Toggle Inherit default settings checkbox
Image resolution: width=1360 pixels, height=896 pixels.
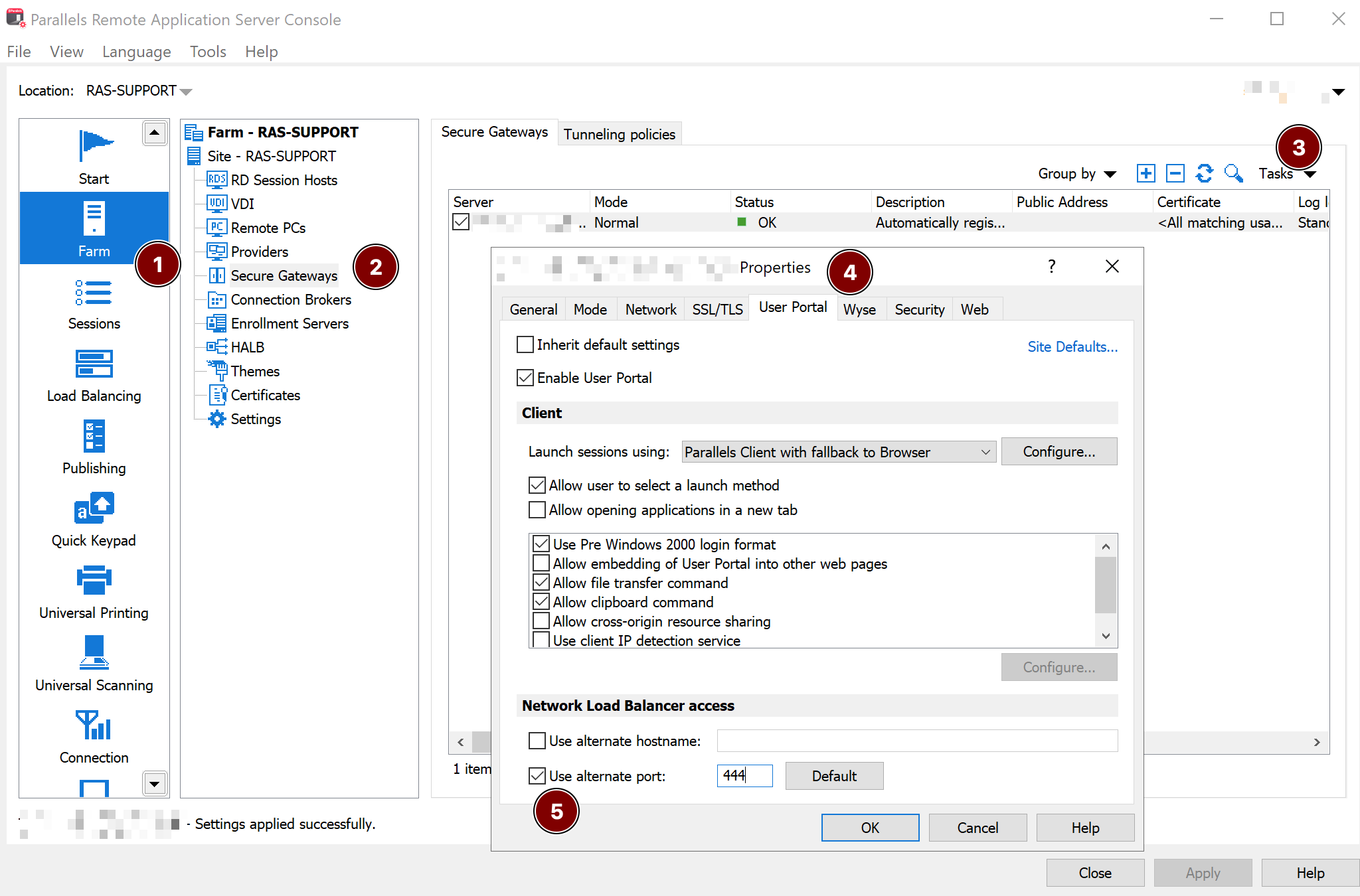pyautogui.click(x=525, y=344)
